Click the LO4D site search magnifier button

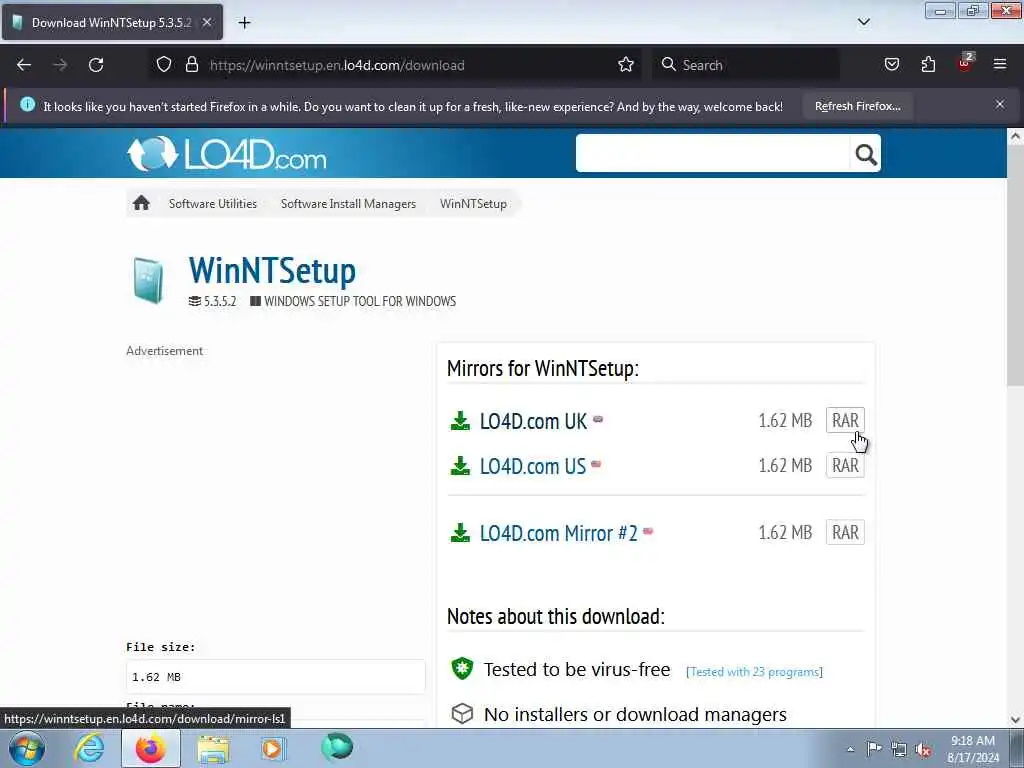point(865,154)
